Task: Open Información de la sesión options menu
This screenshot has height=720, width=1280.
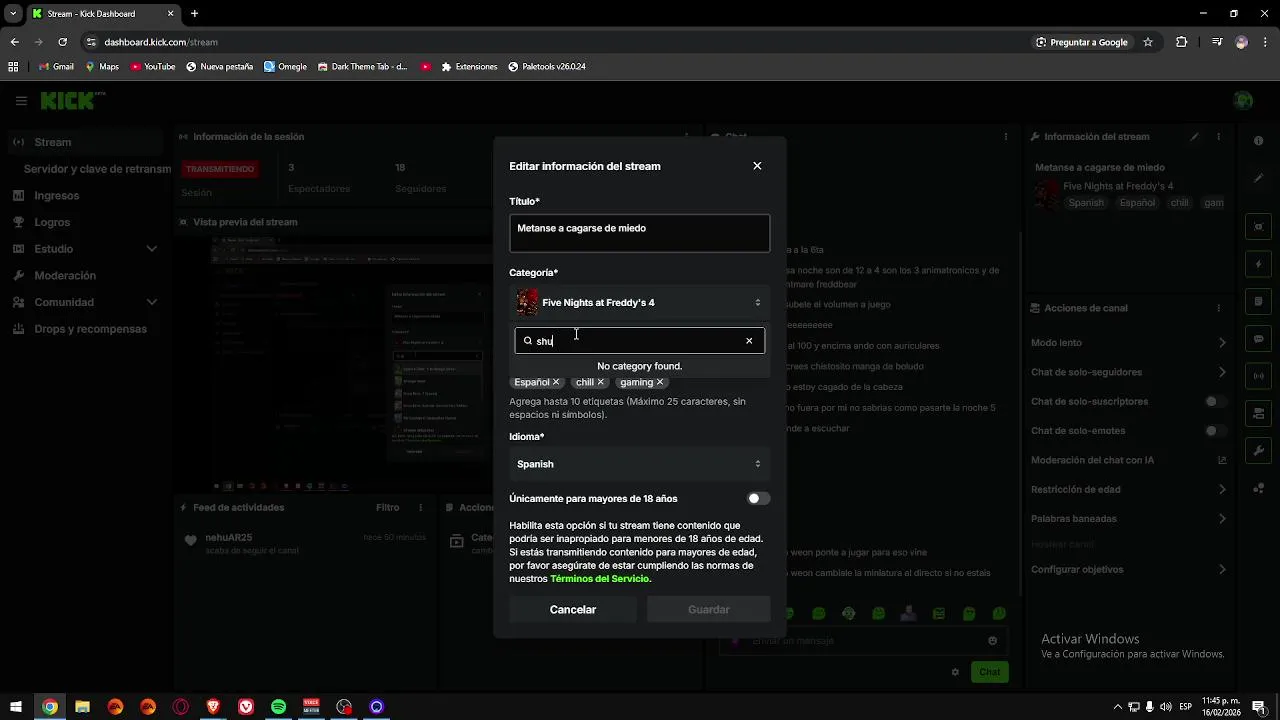Action: [x=686, y=137]
